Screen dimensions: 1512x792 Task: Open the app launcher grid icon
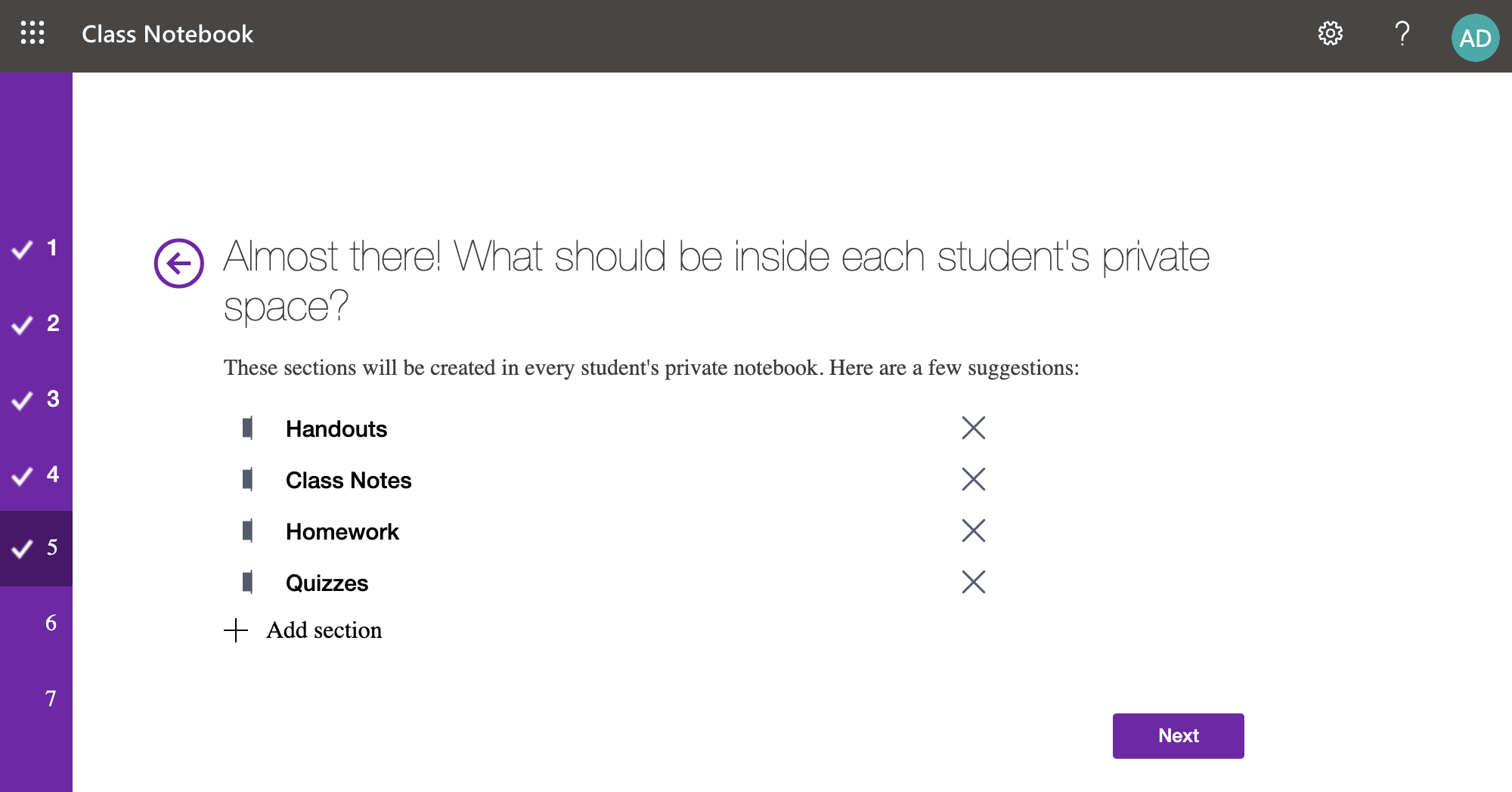click(33, 33)
